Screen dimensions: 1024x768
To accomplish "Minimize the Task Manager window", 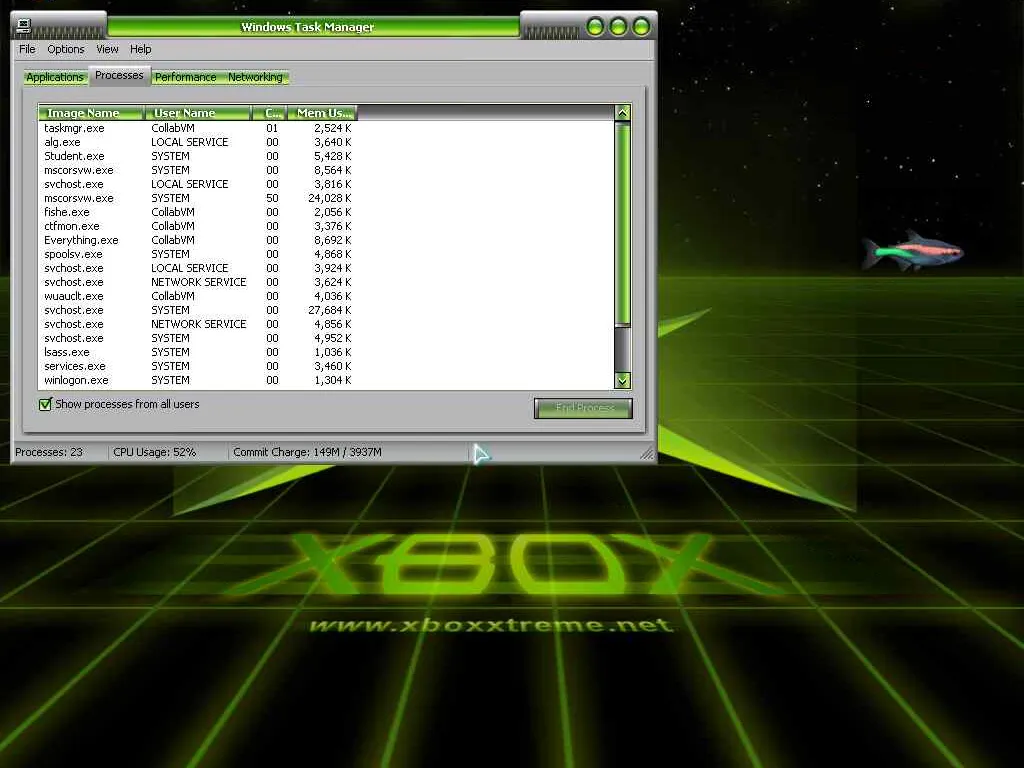I will (x=595, y=27).
